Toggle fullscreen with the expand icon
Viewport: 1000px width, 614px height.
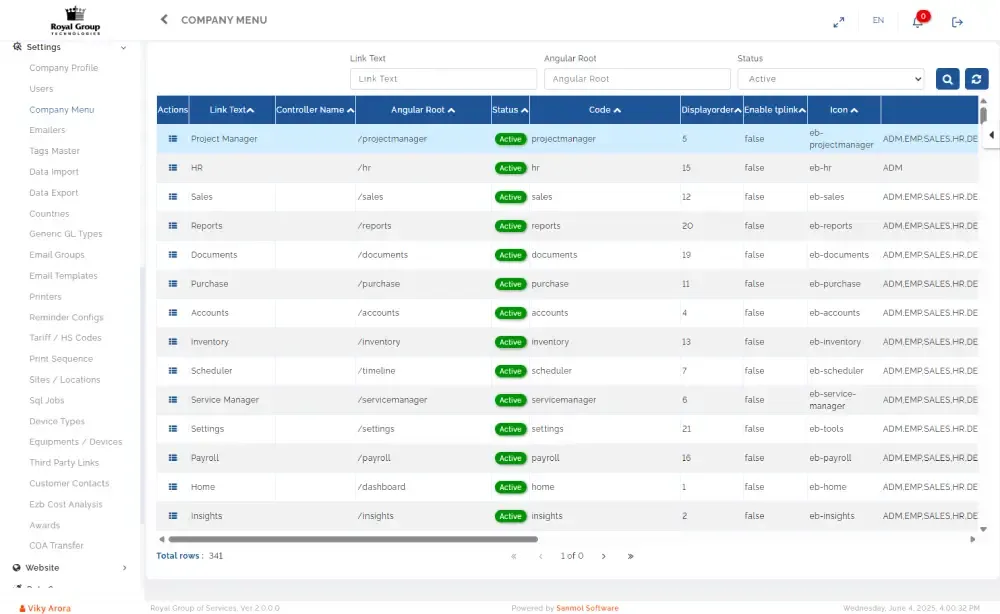pyautogui.click(x=838, y=21)
